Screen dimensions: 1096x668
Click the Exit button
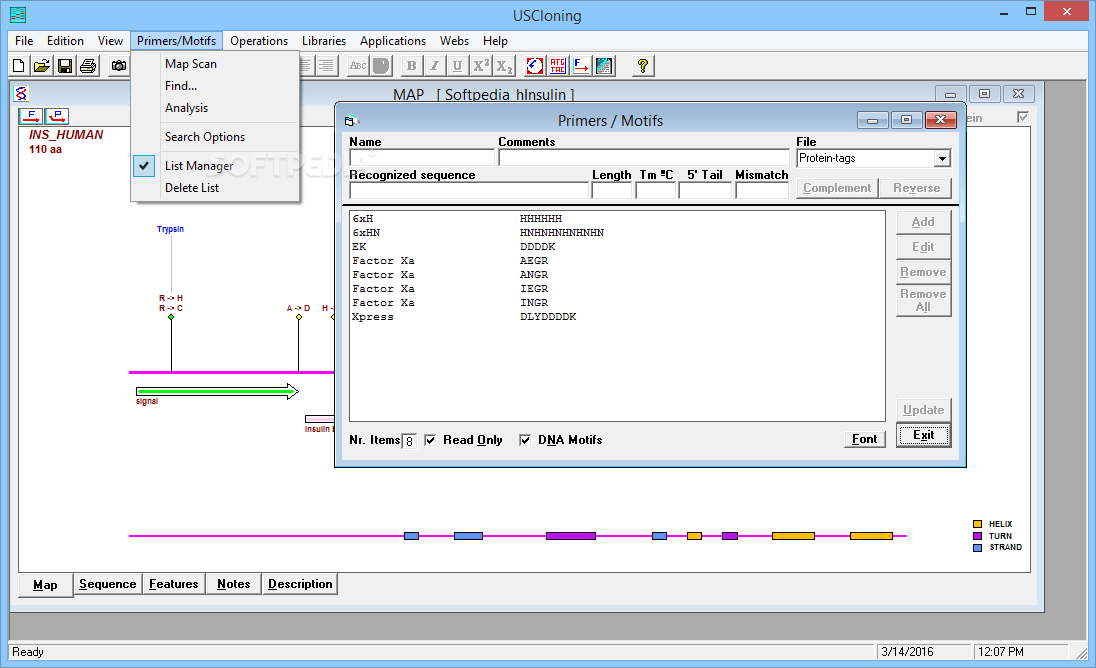coord(923,435)
